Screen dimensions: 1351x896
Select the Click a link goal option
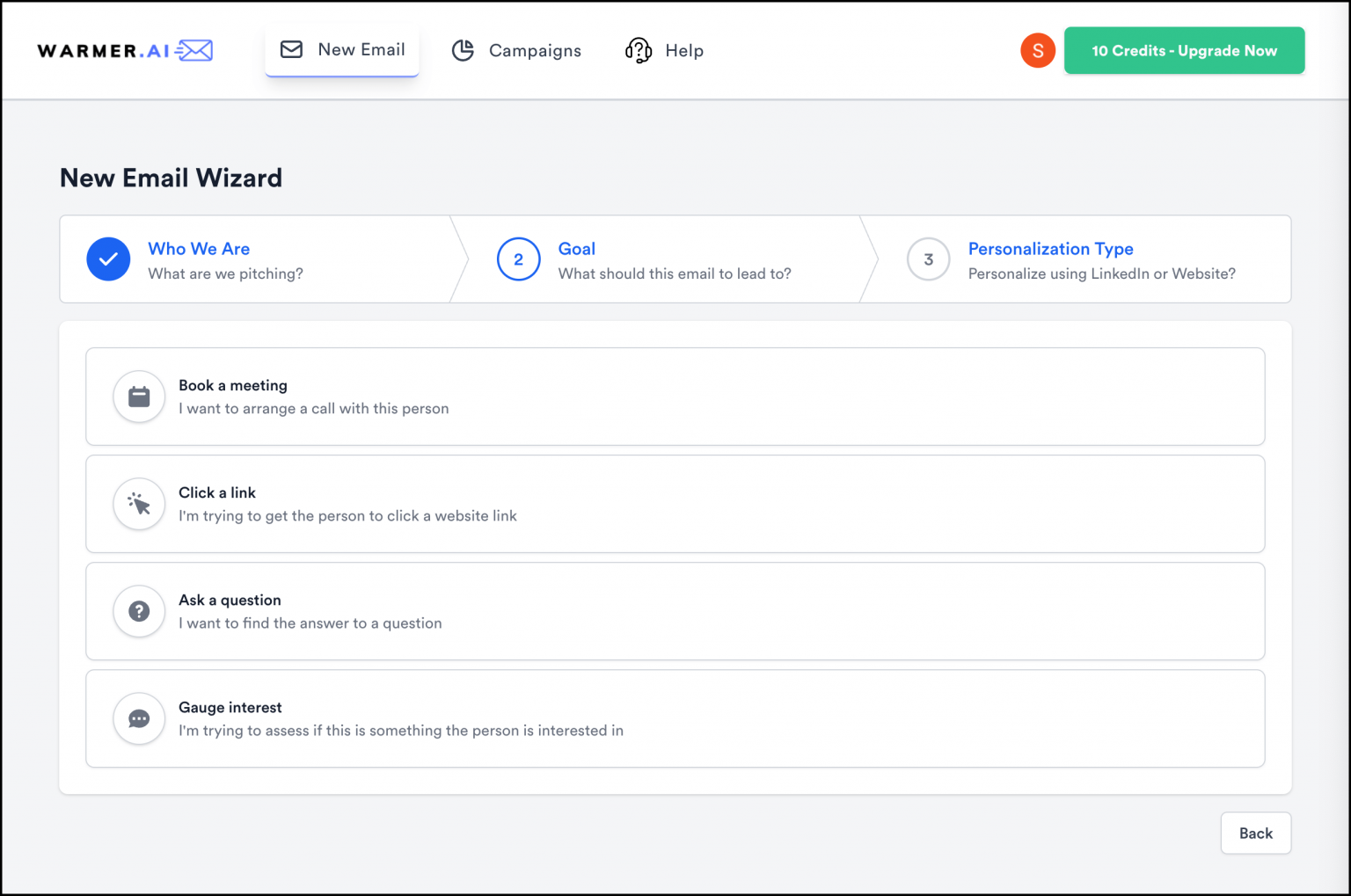[674, 504]
